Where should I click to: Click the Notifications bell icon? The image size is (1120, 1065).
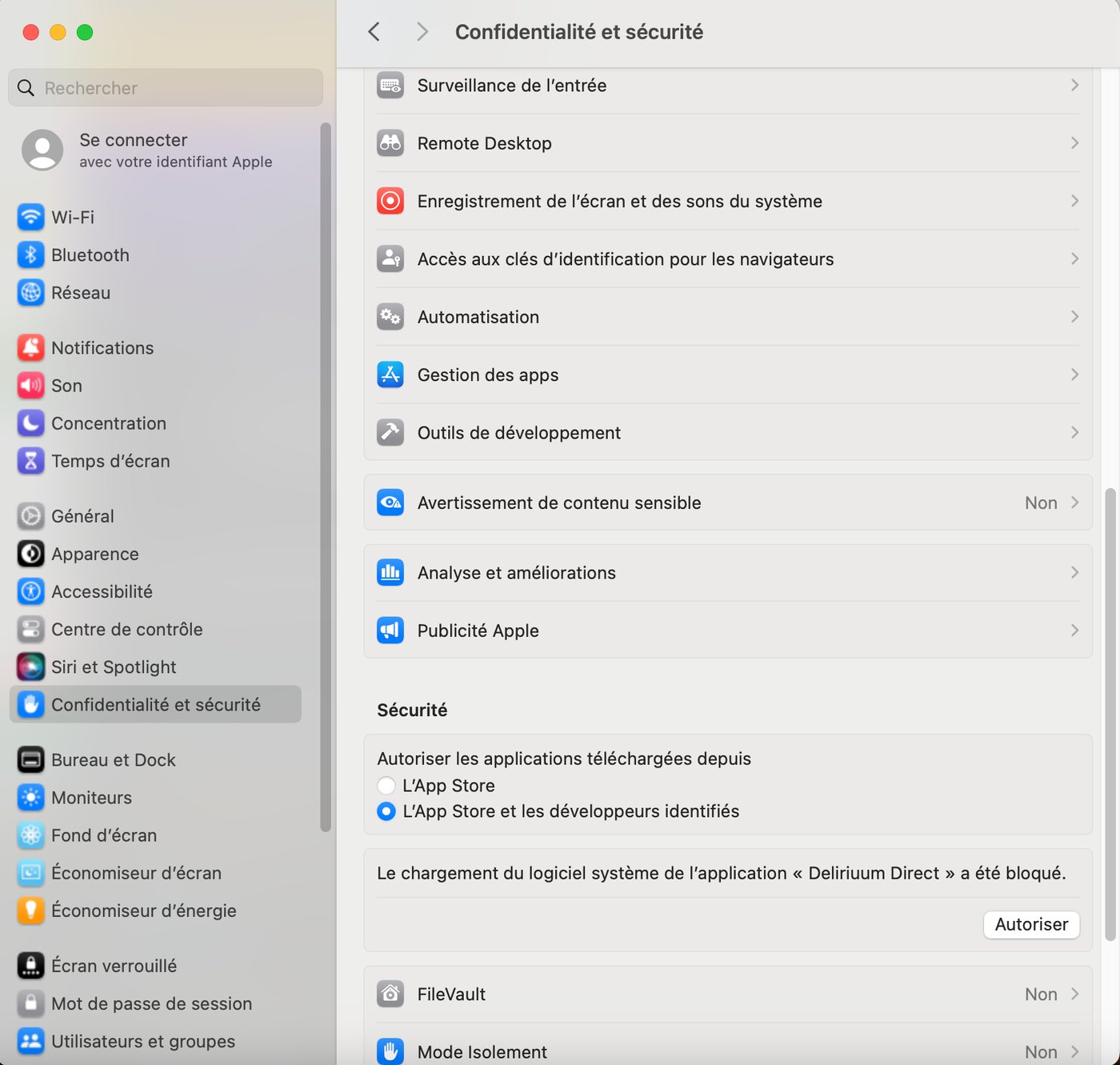30,347
